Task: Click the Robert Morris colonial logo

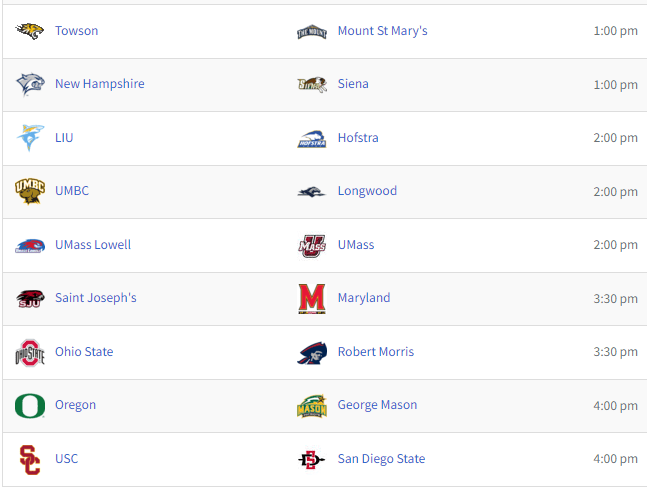Action: [312, 353]
